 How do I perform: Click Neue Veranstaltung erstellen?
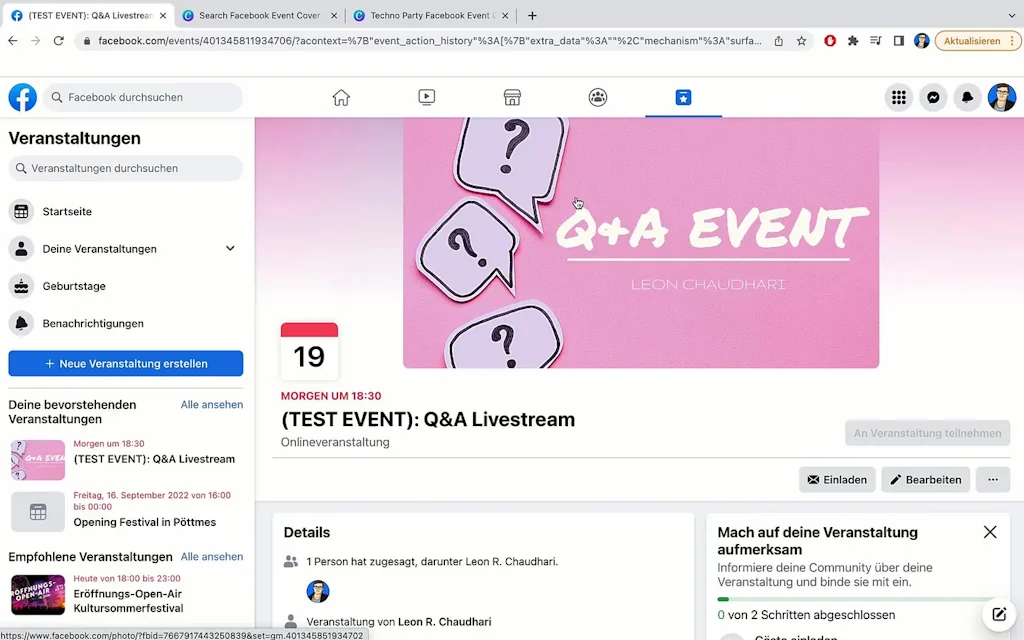pos(125,363)
